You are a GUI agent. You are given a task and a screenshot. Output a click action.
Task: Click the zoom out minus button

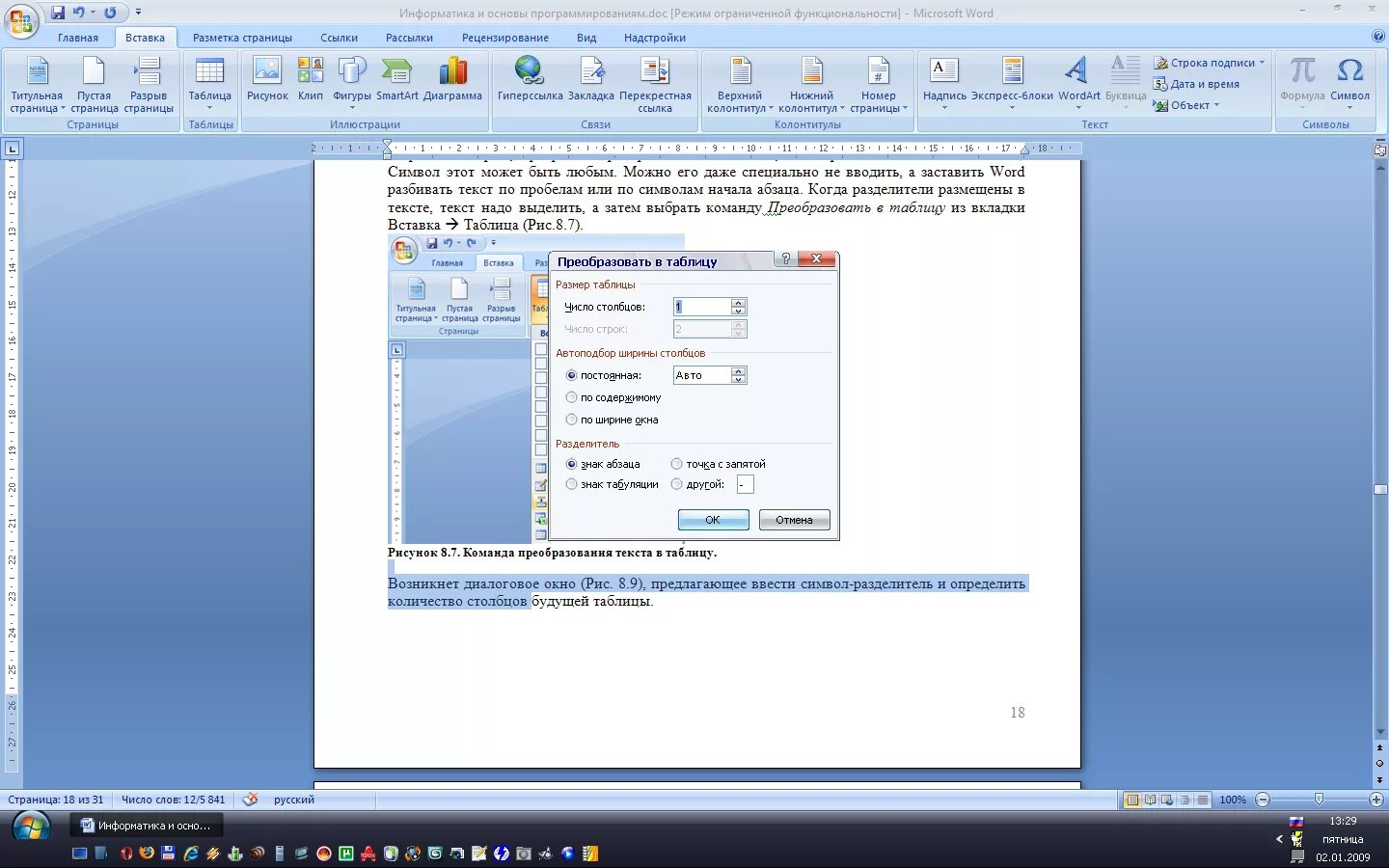click(x=1263, y=800)
